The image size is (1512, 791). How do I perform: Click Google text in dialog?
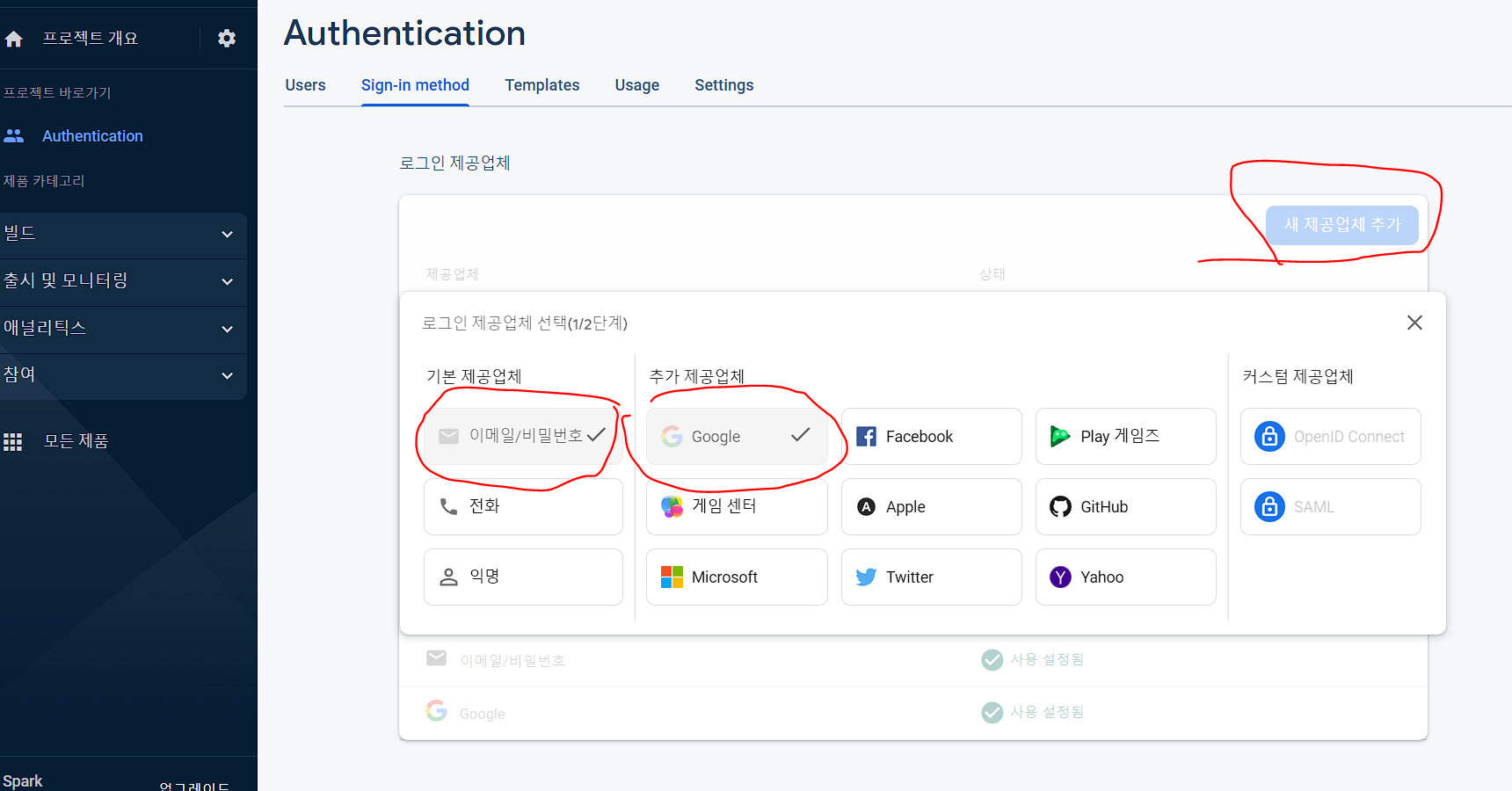click(716, 437)
